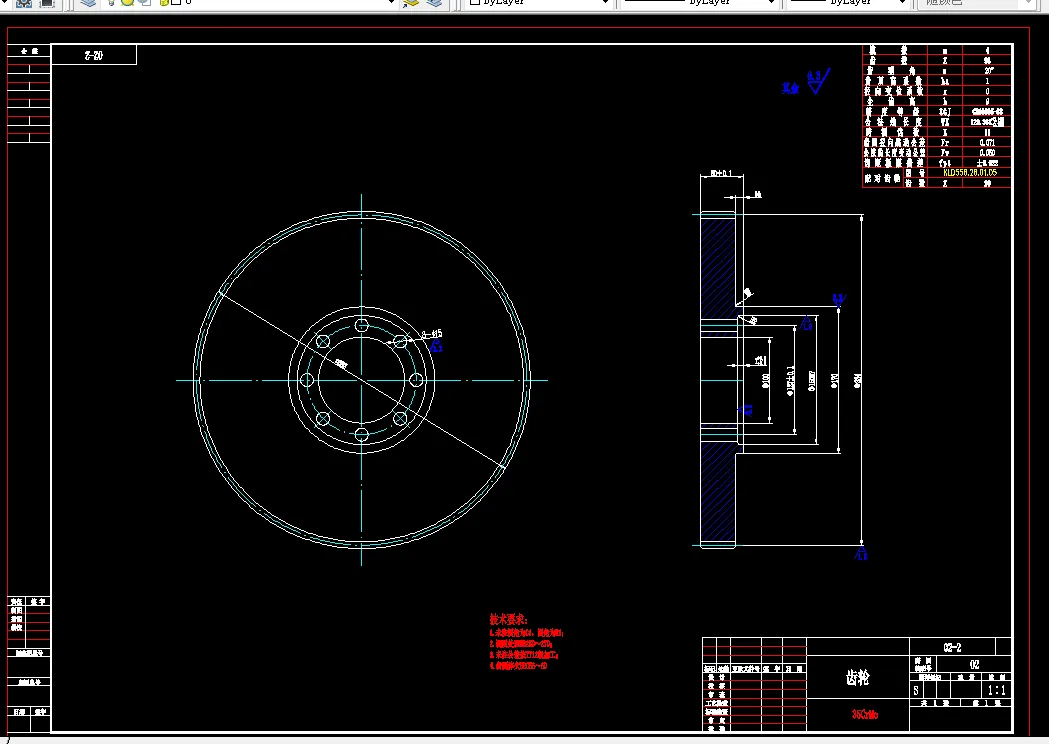1049x744 pixels.
Task: Select the yellow 'KLD558.28.01.05' part number
Action: [969, 173]
